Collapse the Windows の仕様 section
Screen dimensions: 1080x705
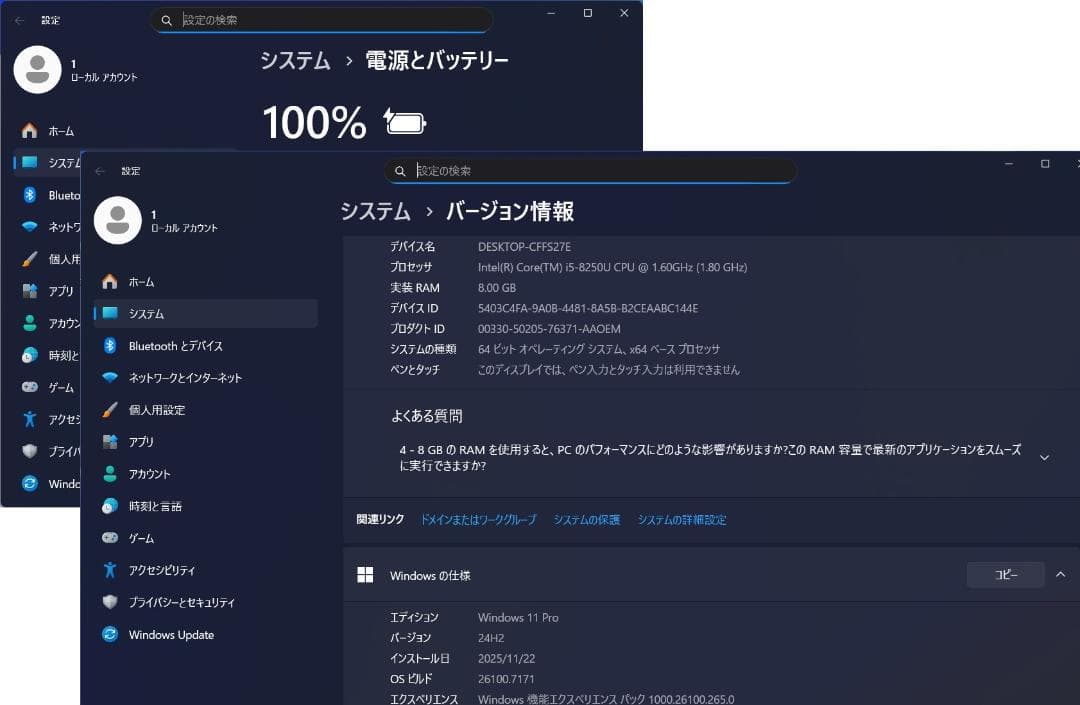coord(1060,574)
